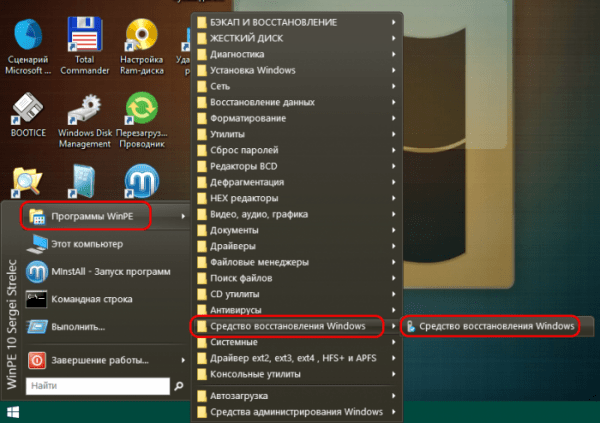
Task: Expand the arrow beside Сеть
Action: pos(393,87)
